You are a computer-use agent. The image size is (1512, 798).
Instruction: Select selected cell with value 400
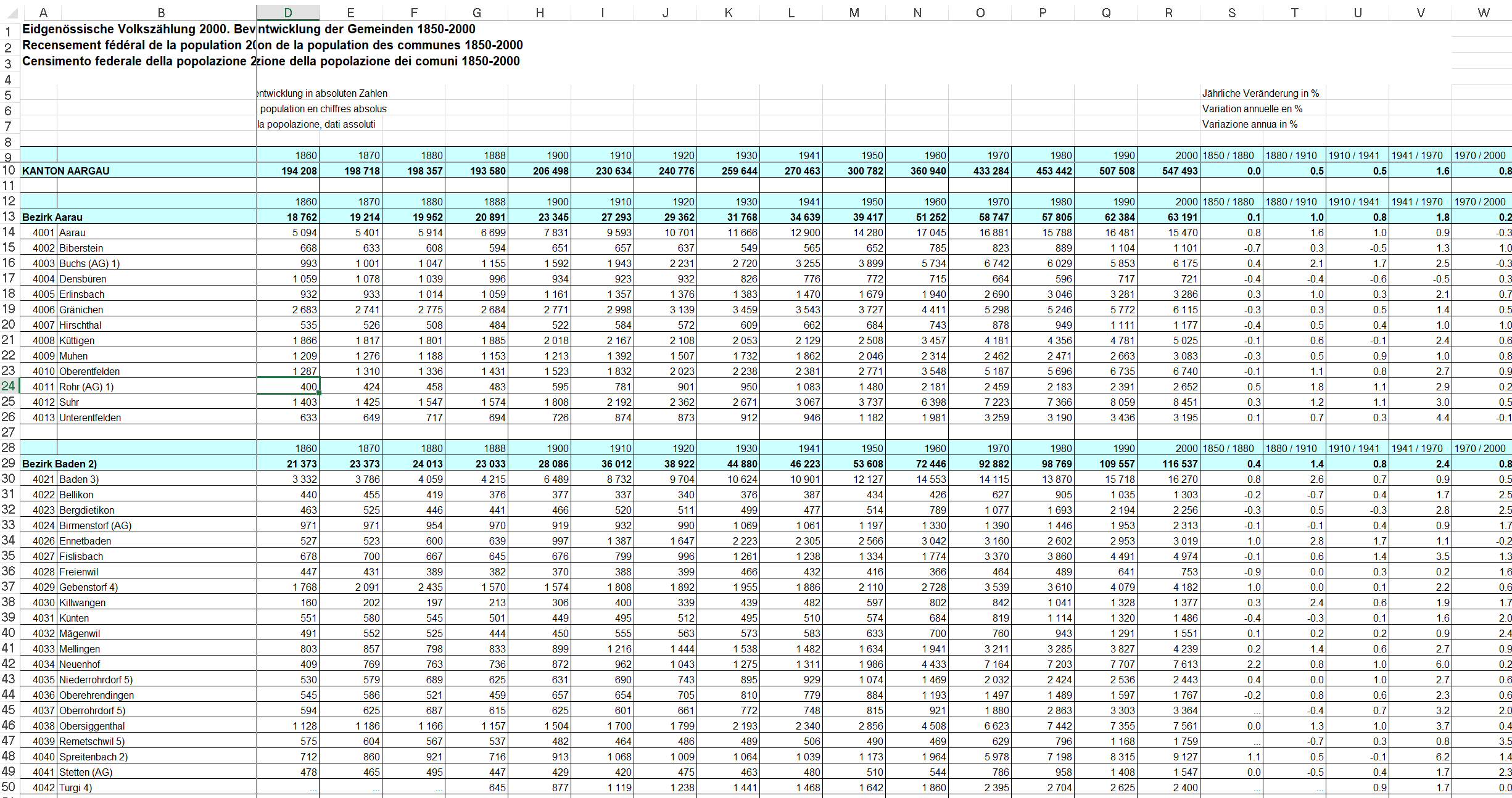coord(288,387)
